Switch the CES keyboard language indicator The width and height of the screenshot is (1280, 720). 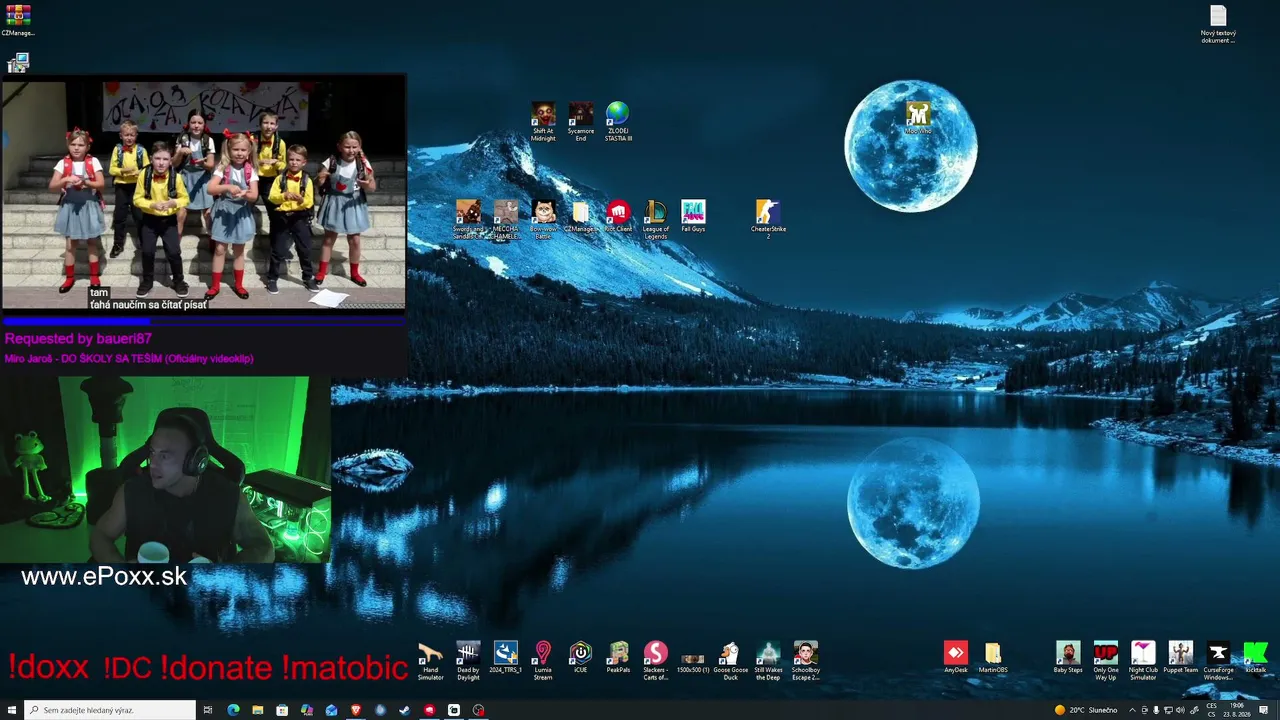tap(1212, 710)
